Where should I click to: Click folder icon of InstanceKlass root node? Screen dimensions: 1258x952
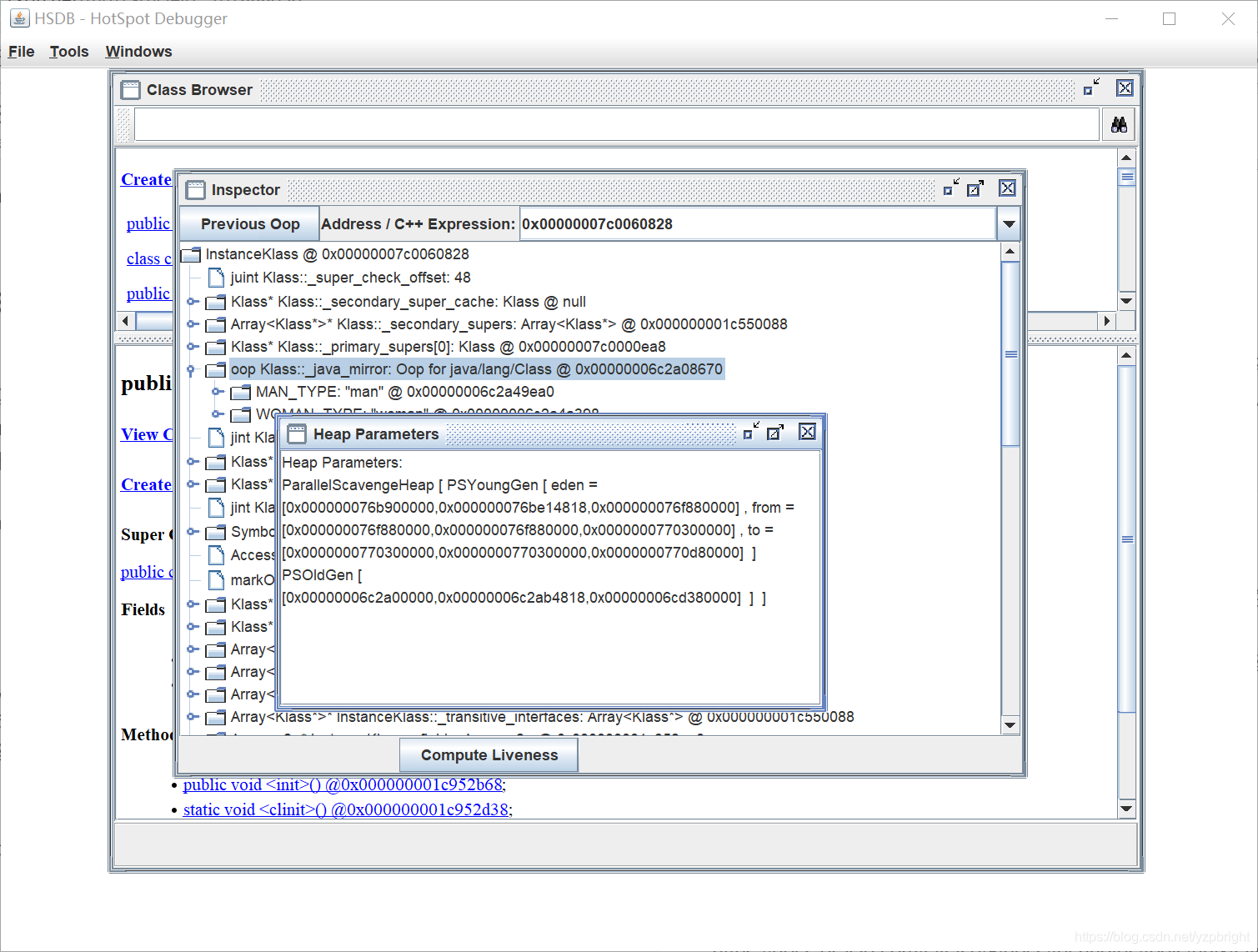[191, 254]
